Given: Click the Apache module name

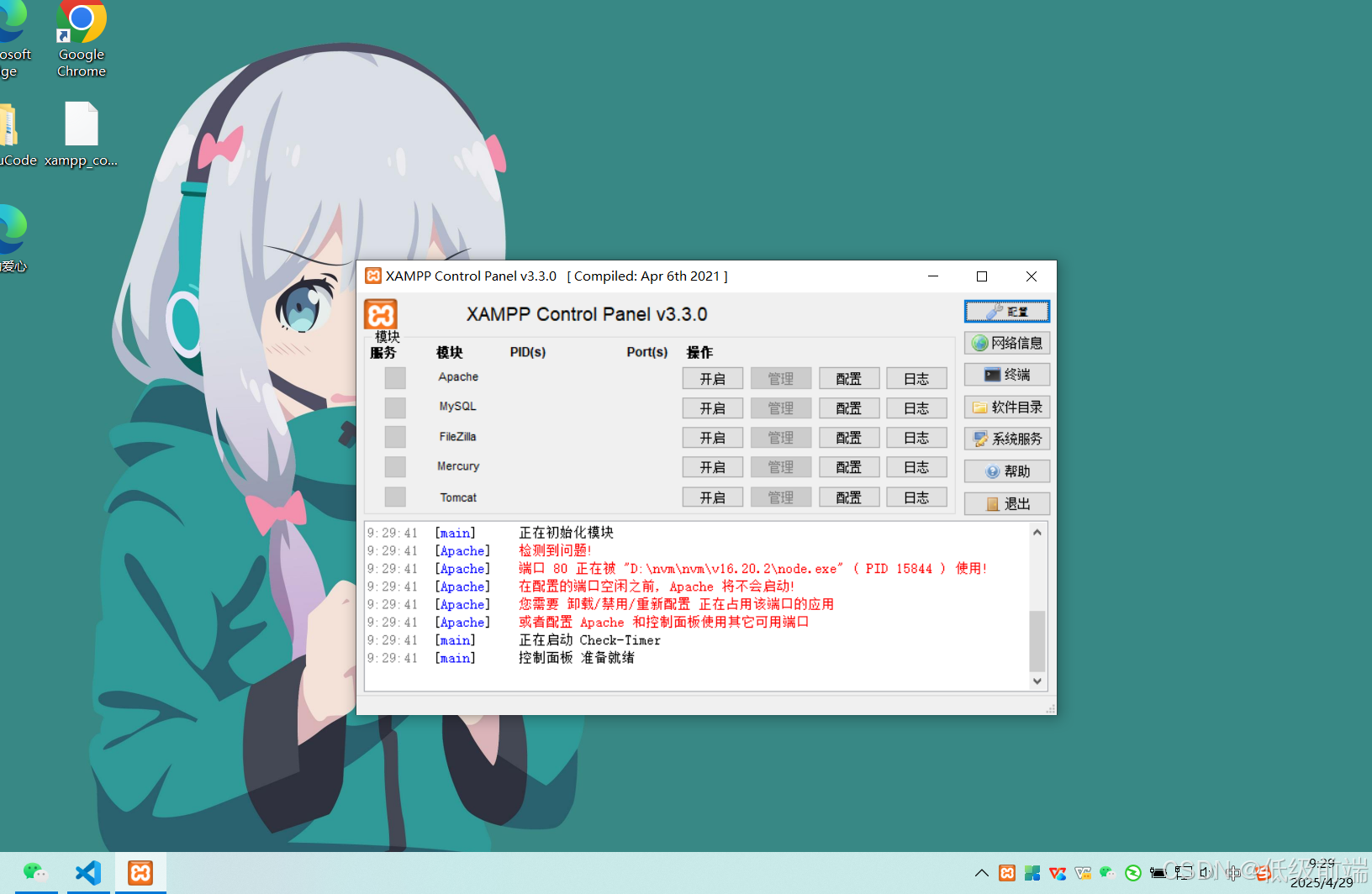Looking at the screenshot, I should point(458,377).
